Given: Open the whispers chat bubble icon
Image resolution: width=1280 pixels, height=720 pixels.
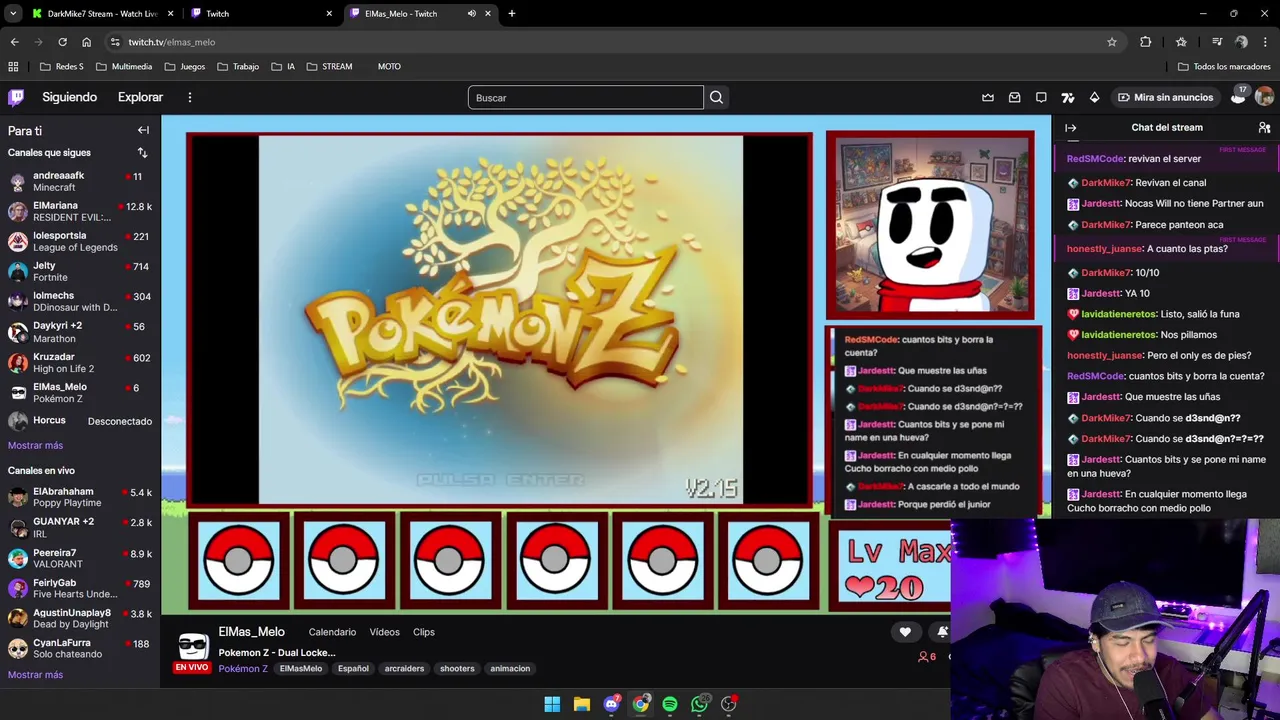Looking at the screenshot, I should [1041, 97].
